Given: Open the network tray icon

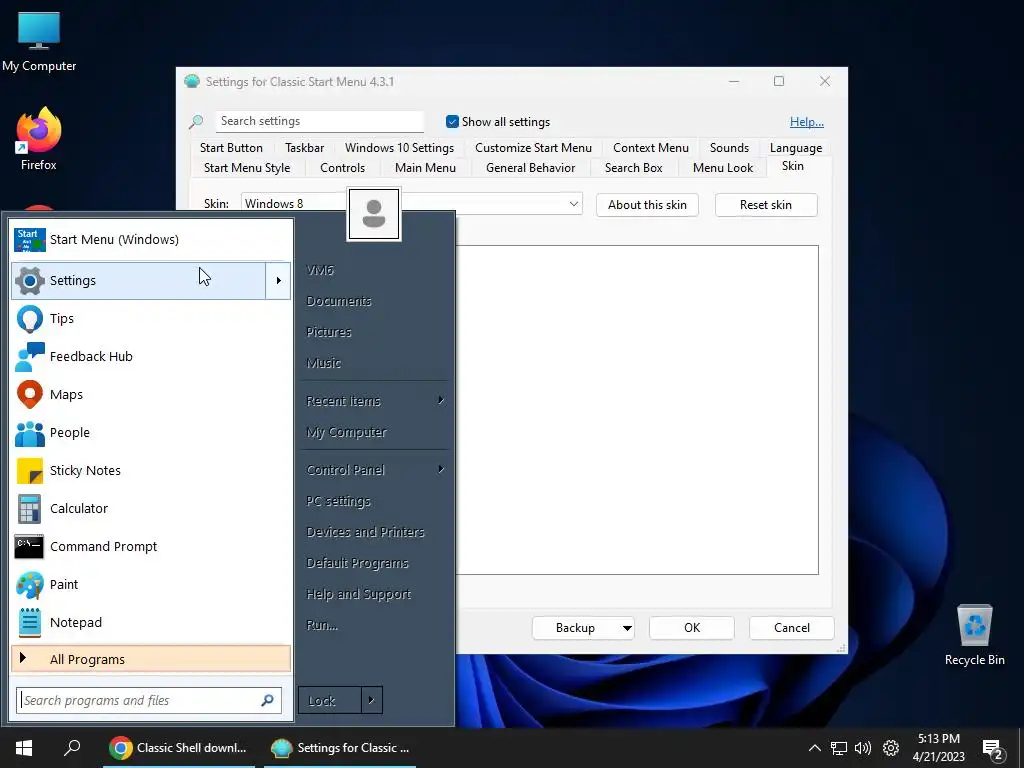Looking at the screenshot, I should (839, 748).
